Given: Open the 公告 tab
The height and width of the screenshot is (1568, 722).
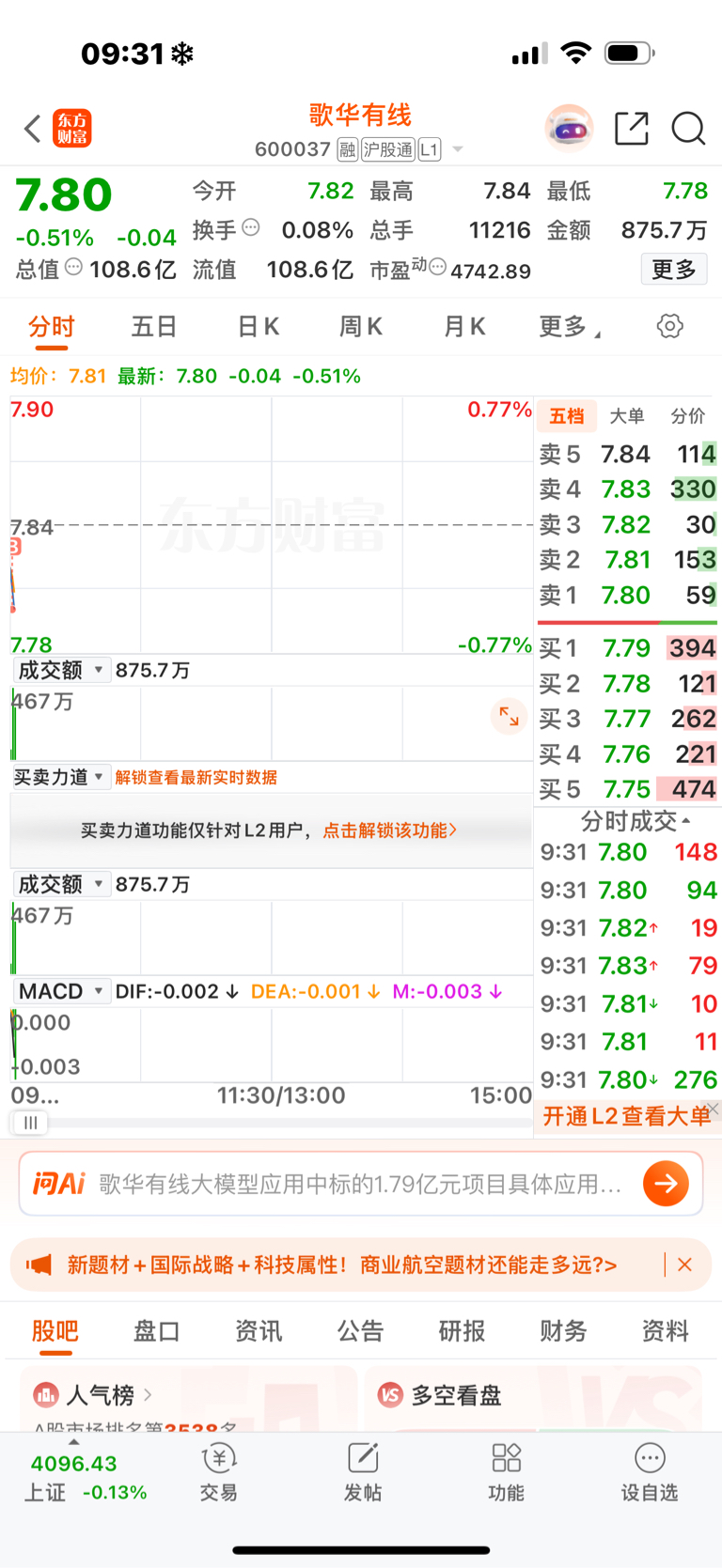Looking at the screenshot, I should 361,1331.
